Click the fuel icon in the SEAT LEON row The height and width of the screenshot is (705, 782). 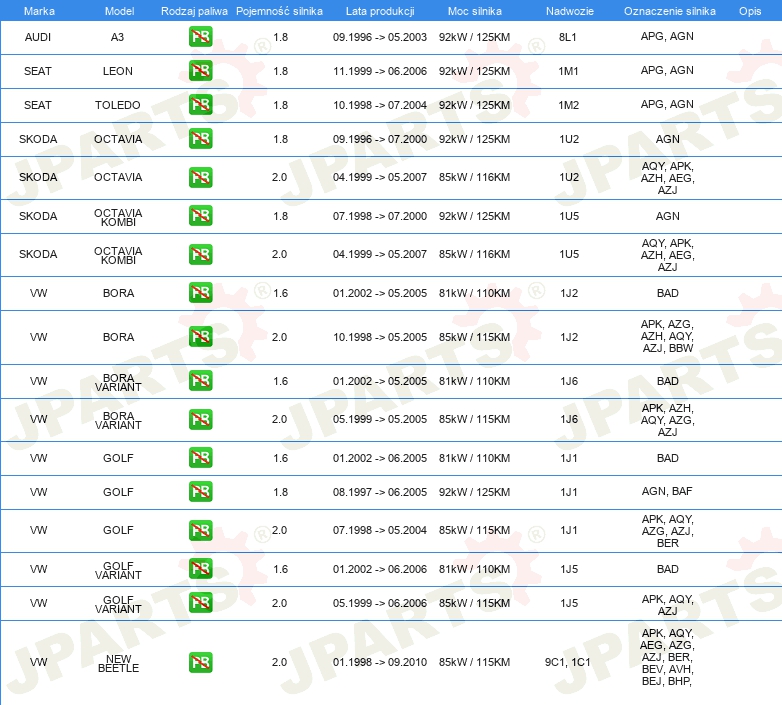click(200, 71)
